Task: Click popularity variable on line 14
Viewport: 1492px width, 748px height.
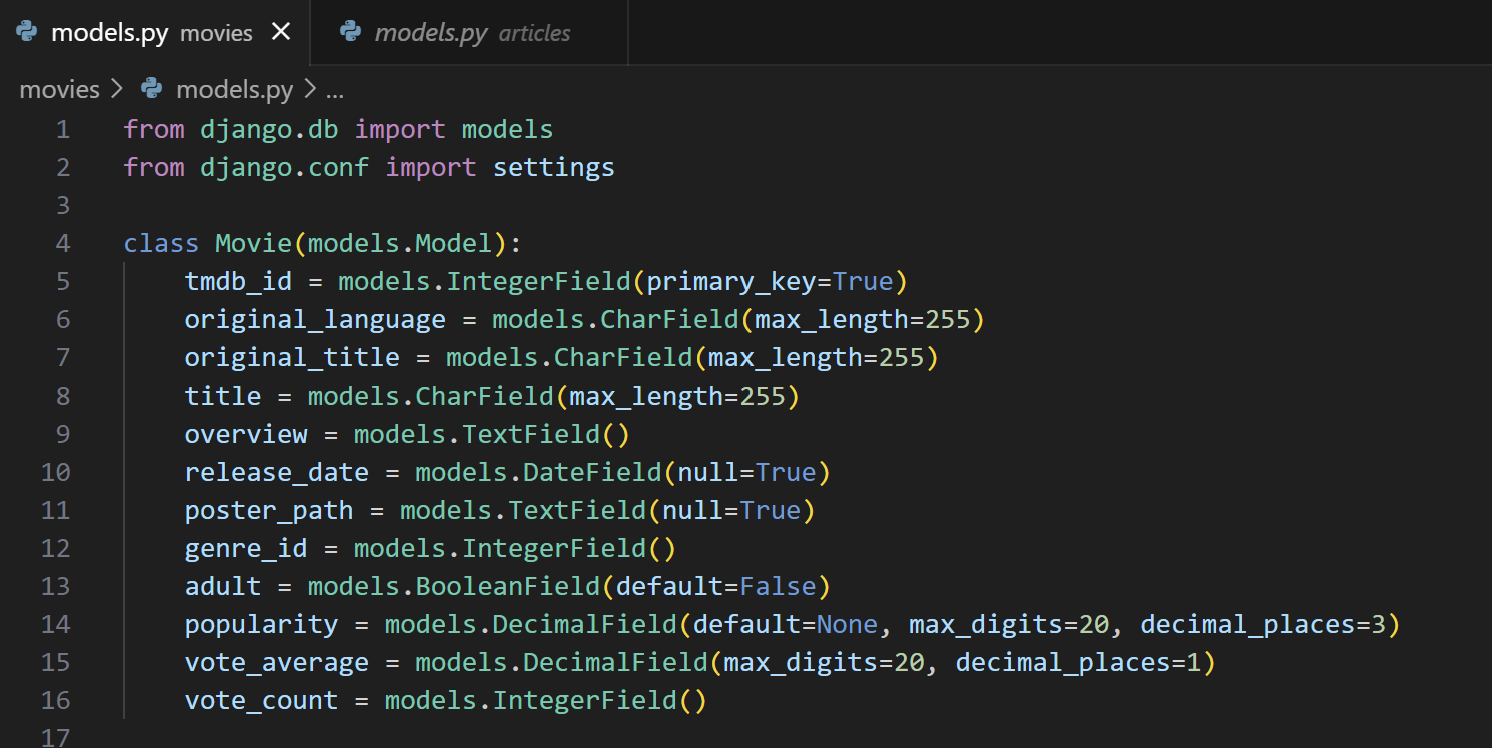Action: 261,625
